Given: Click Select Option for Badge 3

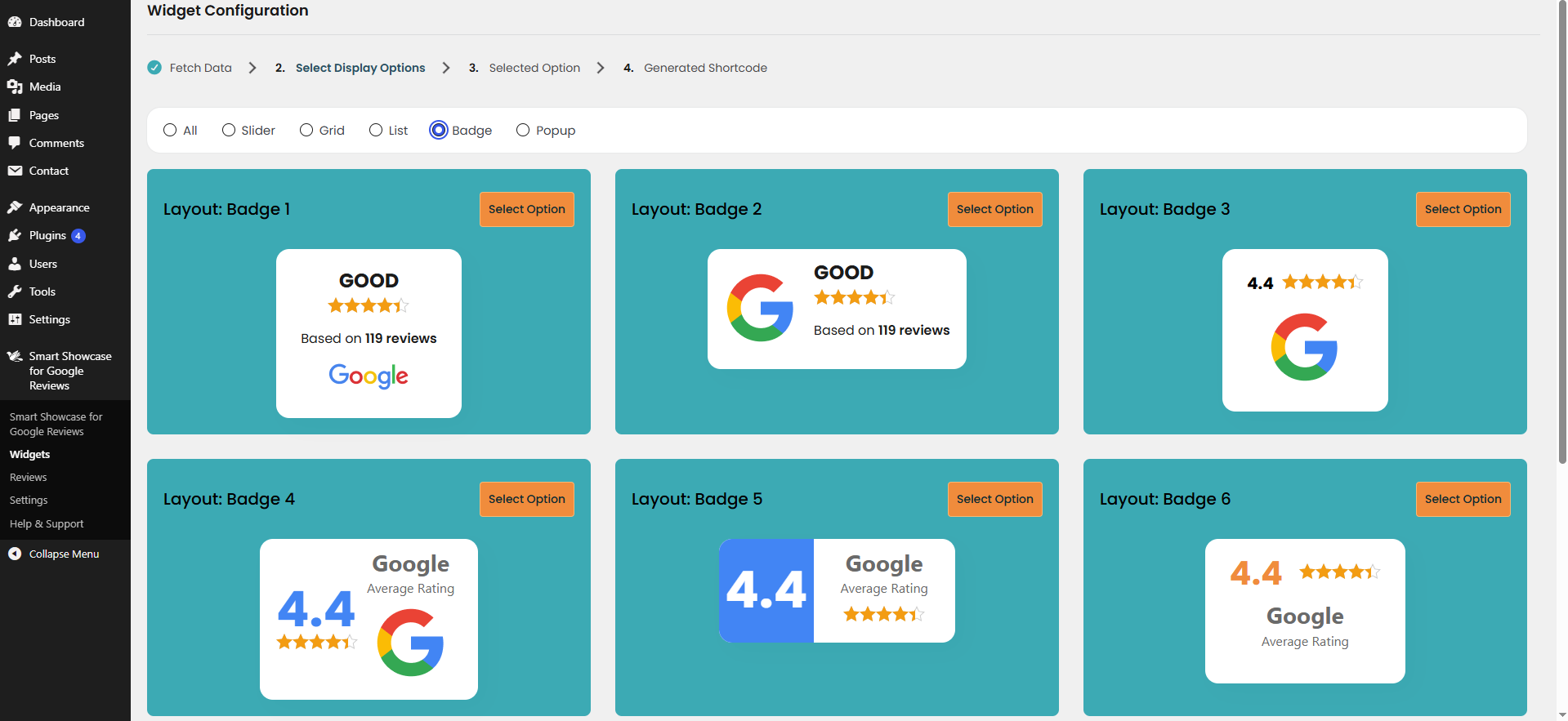Looking at the screenshot, I should (1463, 209).
